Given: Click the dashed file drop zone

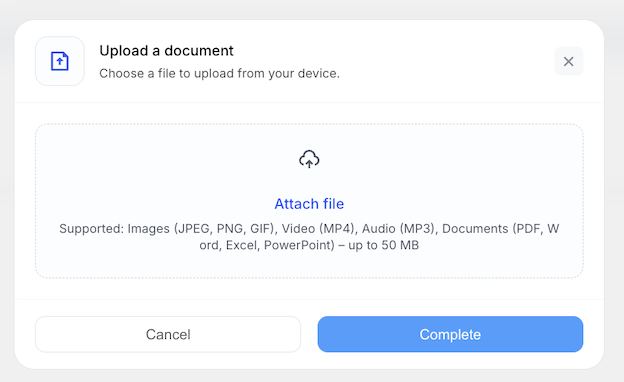Looking at the screenshot, I should pyautogui.click(x=309, y=201).
